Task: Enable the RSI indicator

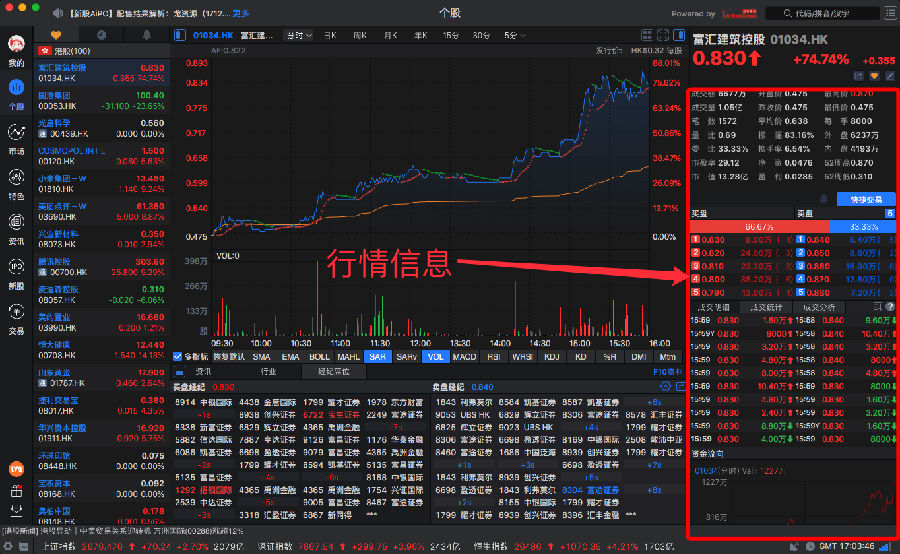Action: (494, 357)
